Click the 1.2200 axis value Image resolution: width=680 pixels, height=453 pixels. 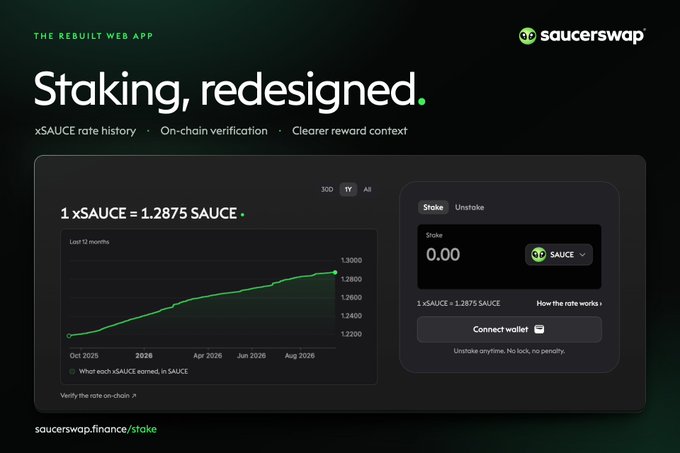[x=351, y=334]
